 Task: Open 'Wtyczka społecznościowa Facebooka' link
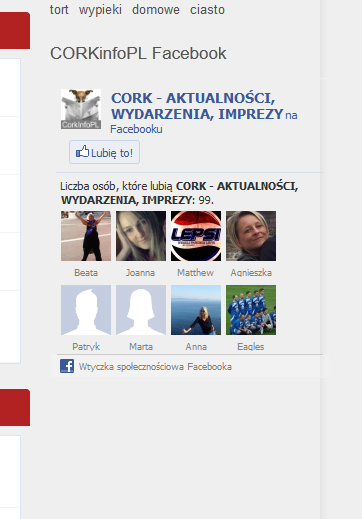pos(155,367)
